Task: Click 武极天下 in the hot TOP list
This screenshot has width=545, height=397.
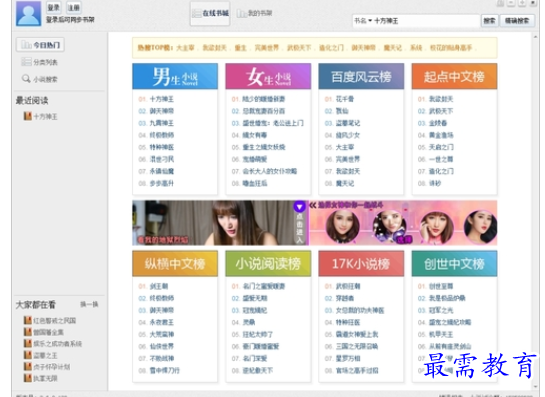Action: click(x=299, y=48)
